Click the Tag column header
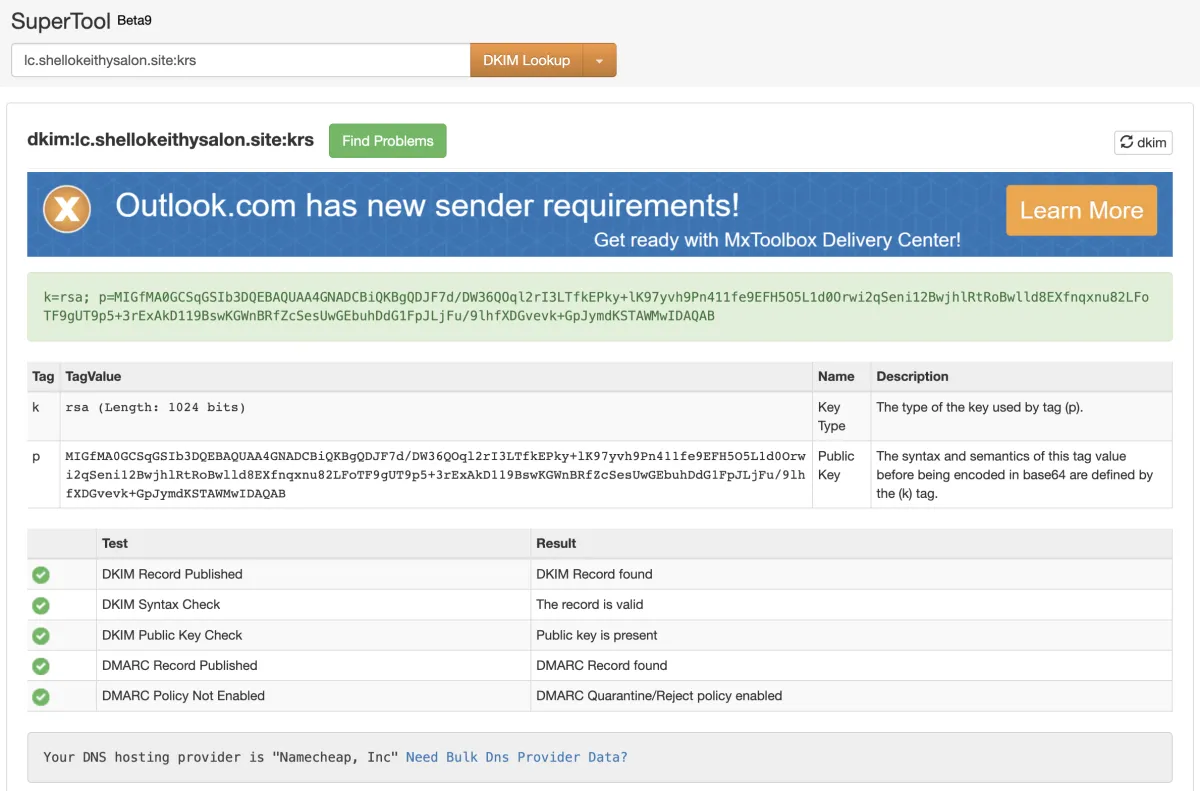 tap(43, 376)
